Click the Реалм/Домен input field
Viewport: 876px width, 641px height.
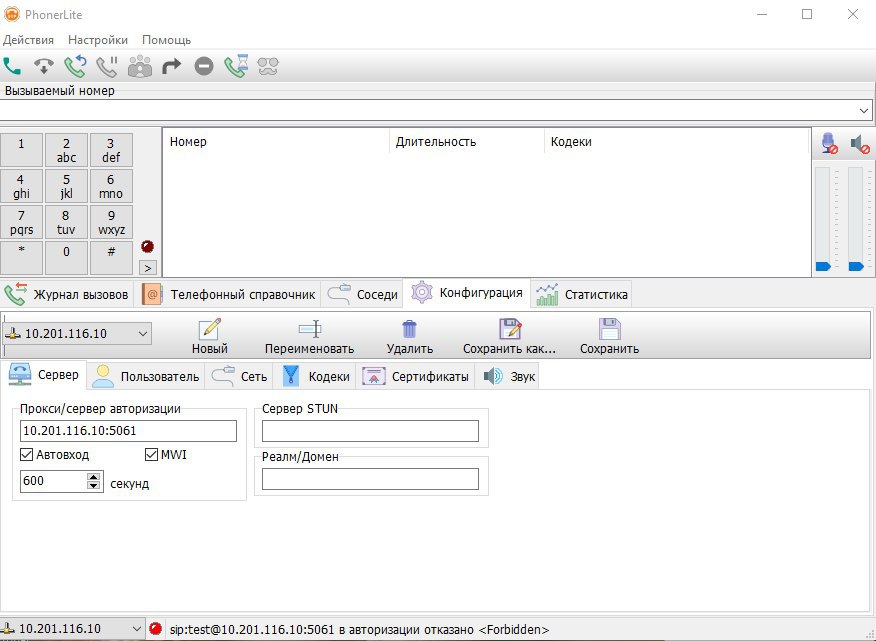pos(370,479)
